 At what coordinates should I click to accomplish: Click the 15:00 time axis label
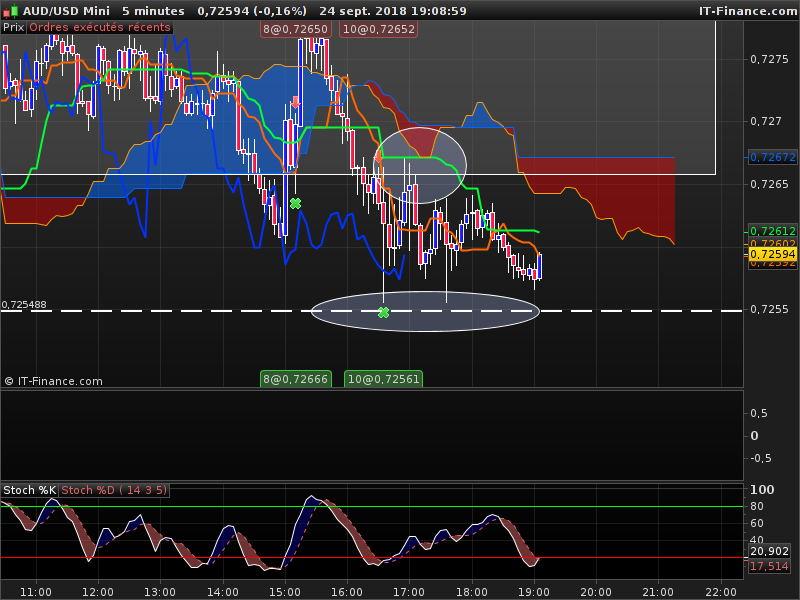pyautogui.click(x=285, y=592)
